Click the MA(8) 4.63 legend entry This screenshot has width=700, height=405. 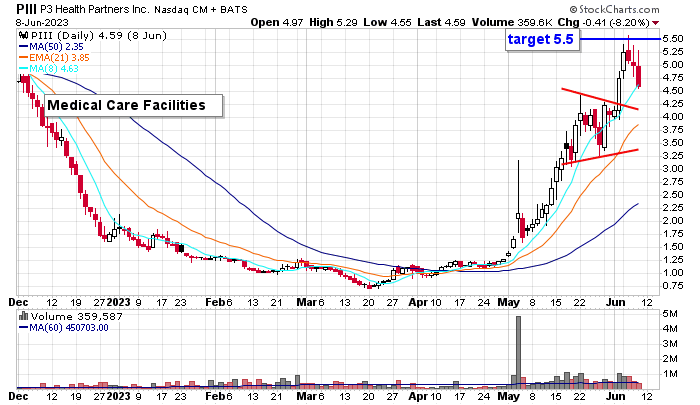[x=49, y=69]
